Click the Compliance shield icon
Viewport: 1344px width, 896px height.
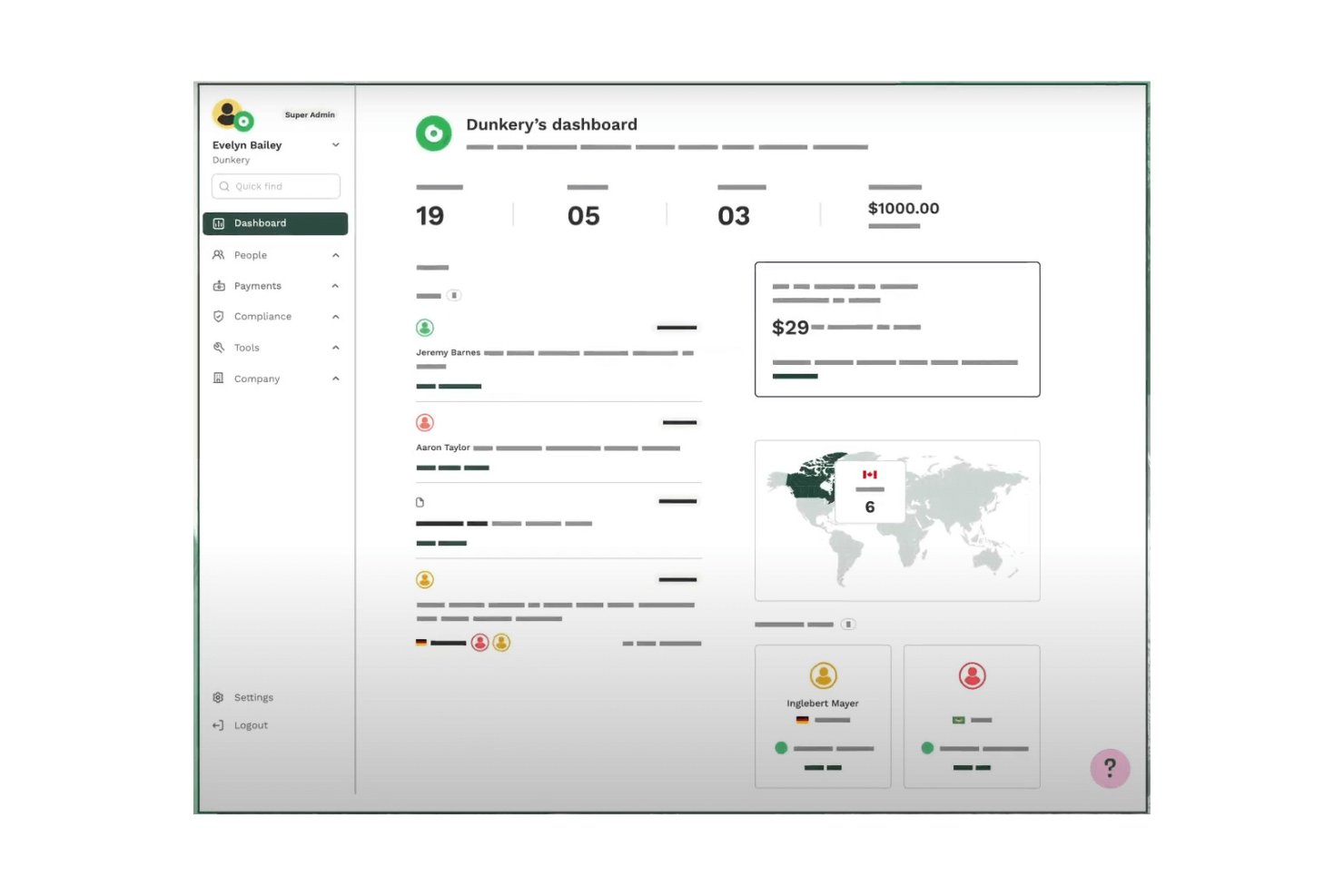[218, 316]
